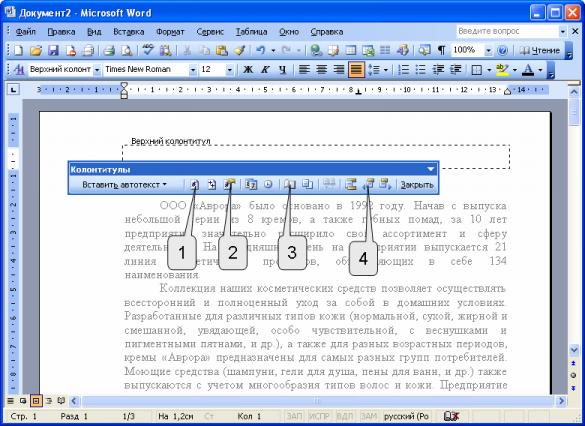Open Колонтитулы toolbar options arrow
585x426 pixels.
coord(431,170)
